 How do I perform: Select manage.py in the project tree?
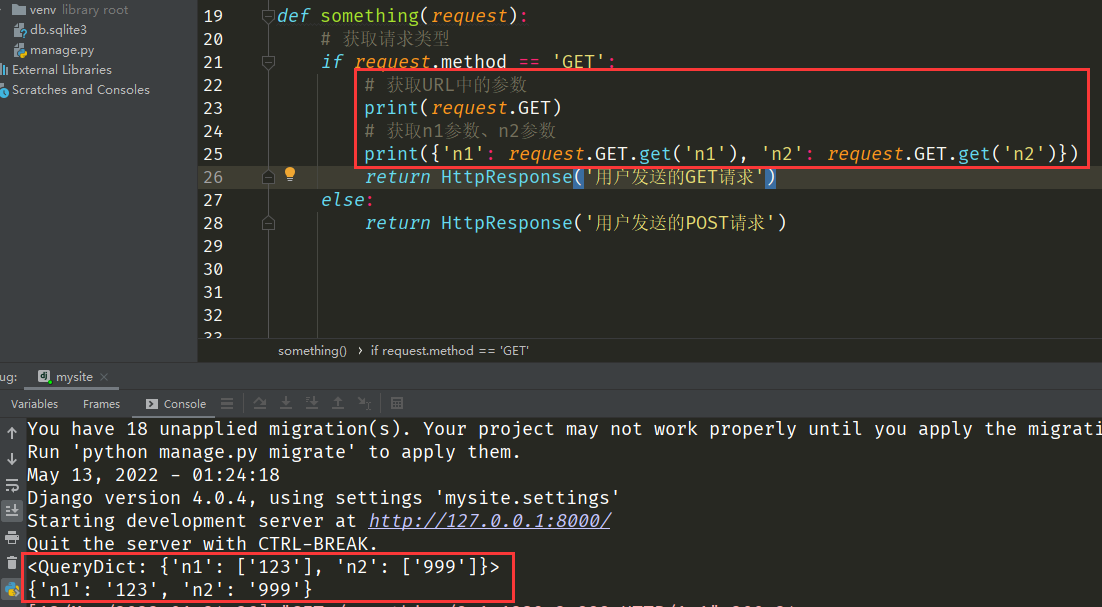tap(61, 50)
